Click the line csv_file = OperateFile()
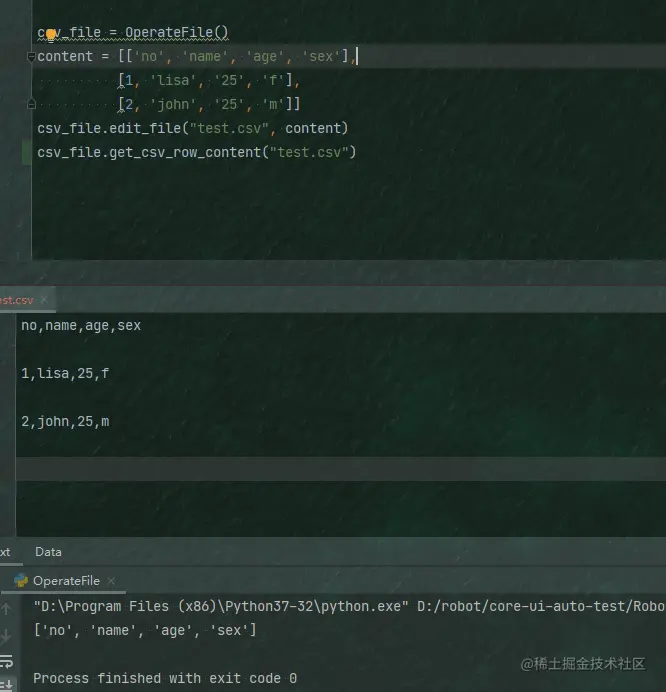The height and width of the screenshot is (692, 666). click(x=133, y=33)
